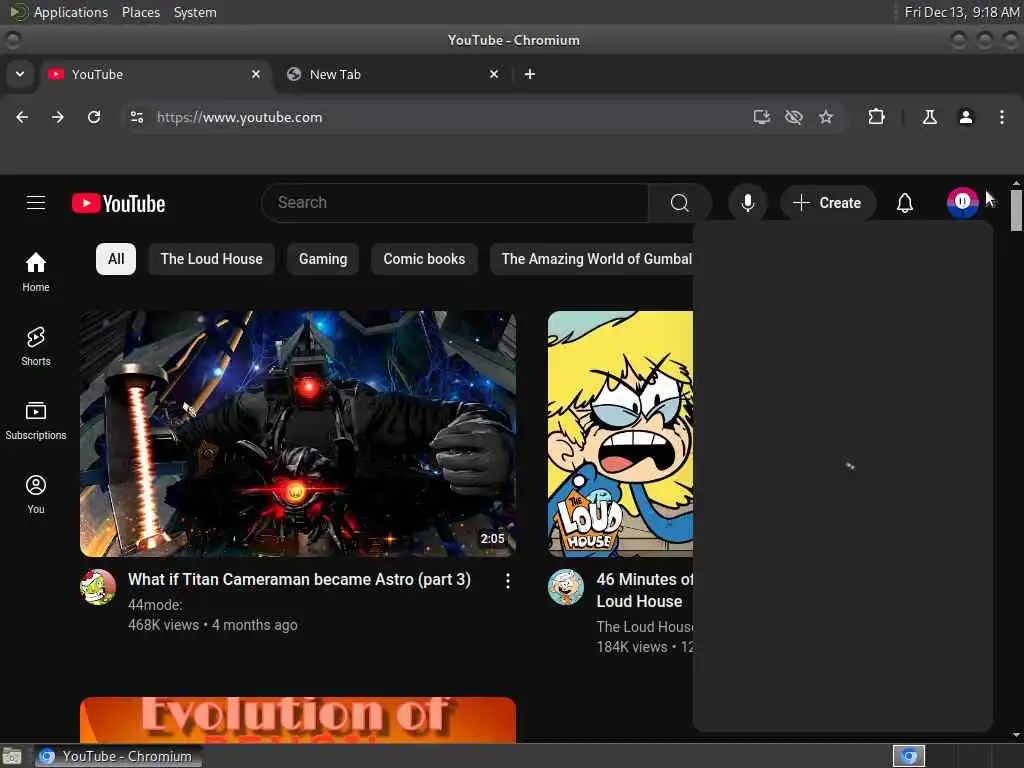The image size is (1024, 768).
Task: Click the search magnifier button
Action: 680,203
